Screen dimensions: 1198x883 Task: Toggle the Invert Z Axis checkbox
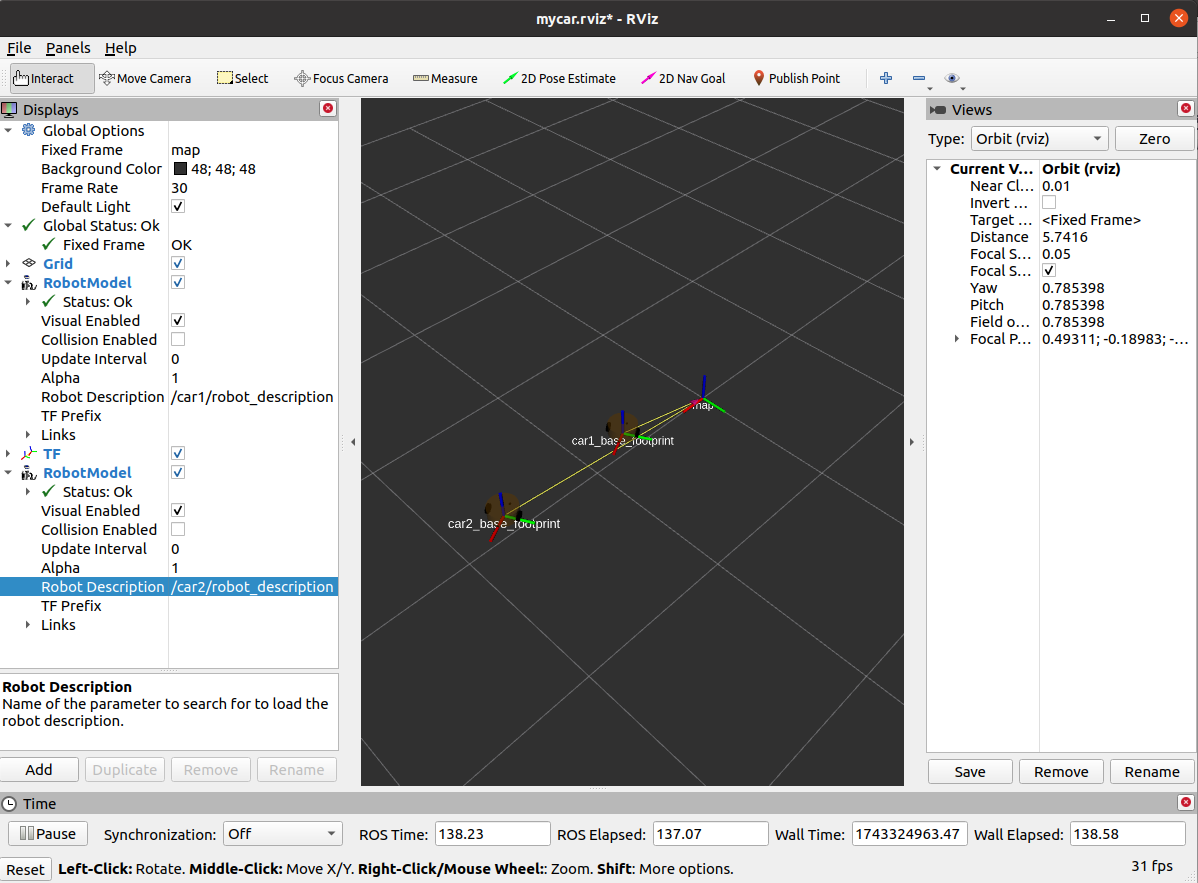[x=1049, y=202]
